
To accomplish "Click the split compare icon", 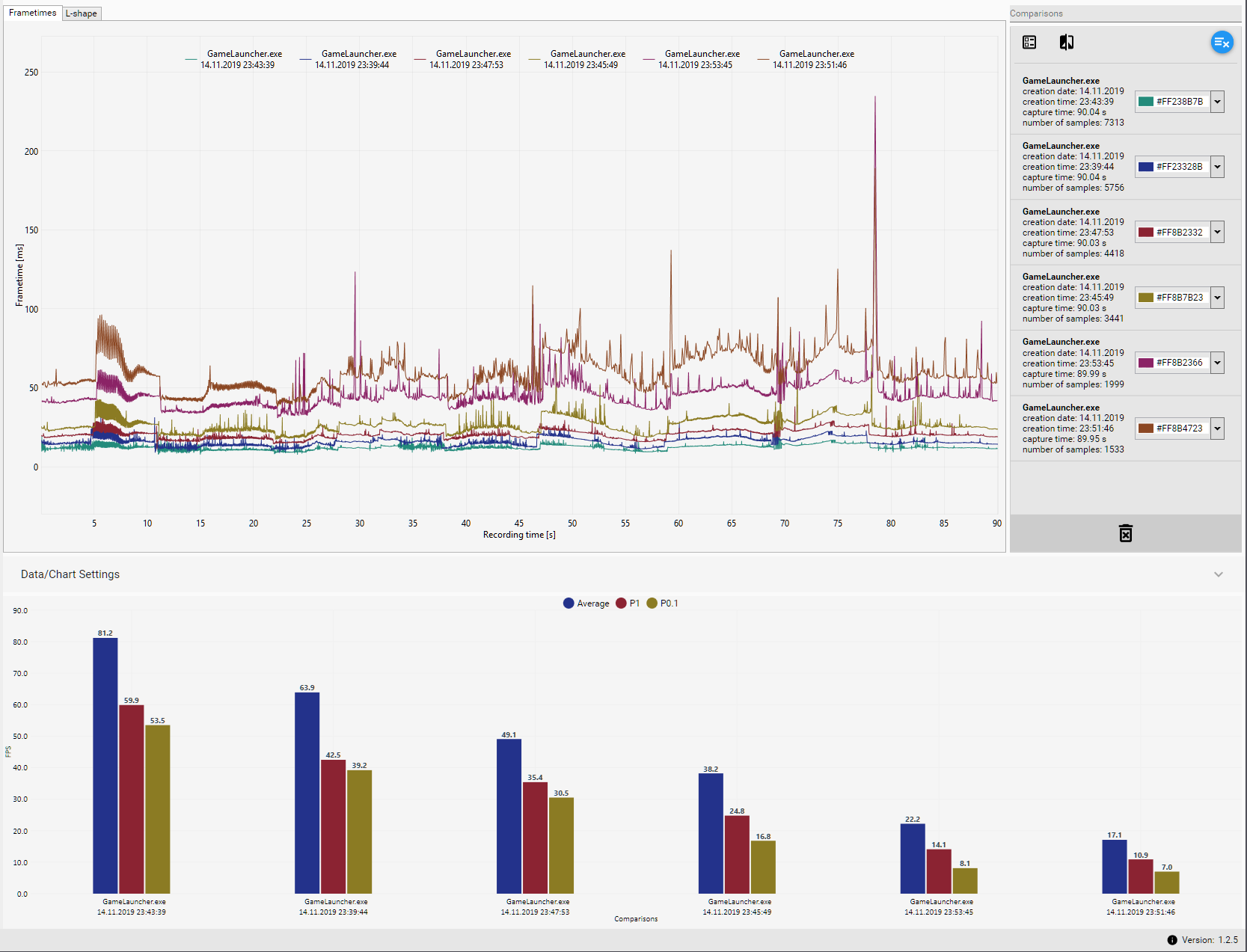I will tap(1067, 43).
